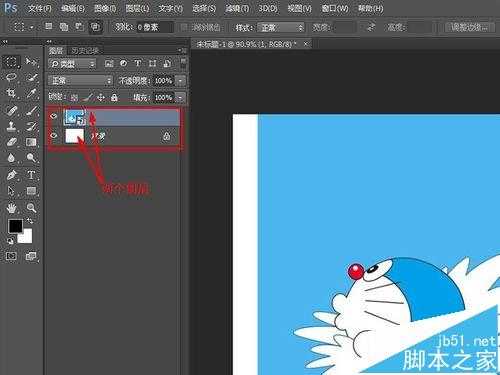Image resolution: width=500 pixels, height=375 pixels.
Task: Open the 文件(F) menu
Action: [40, 8]
